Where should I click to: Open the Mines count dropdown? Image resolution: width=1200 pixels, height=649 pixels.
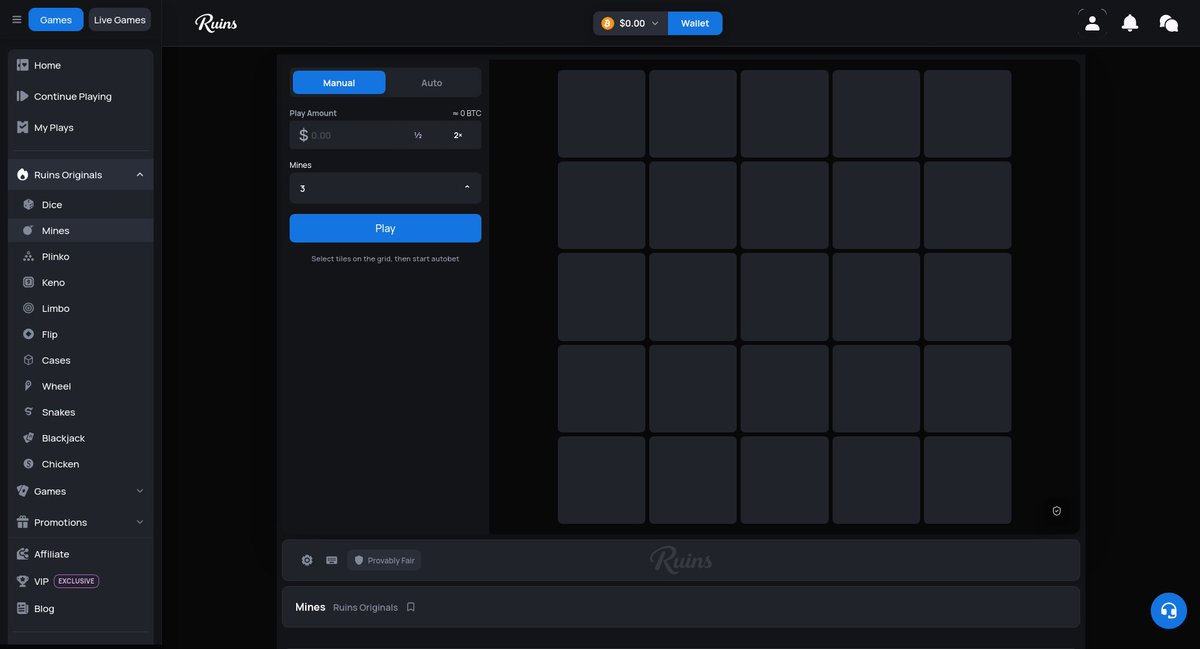pos(385,188)
